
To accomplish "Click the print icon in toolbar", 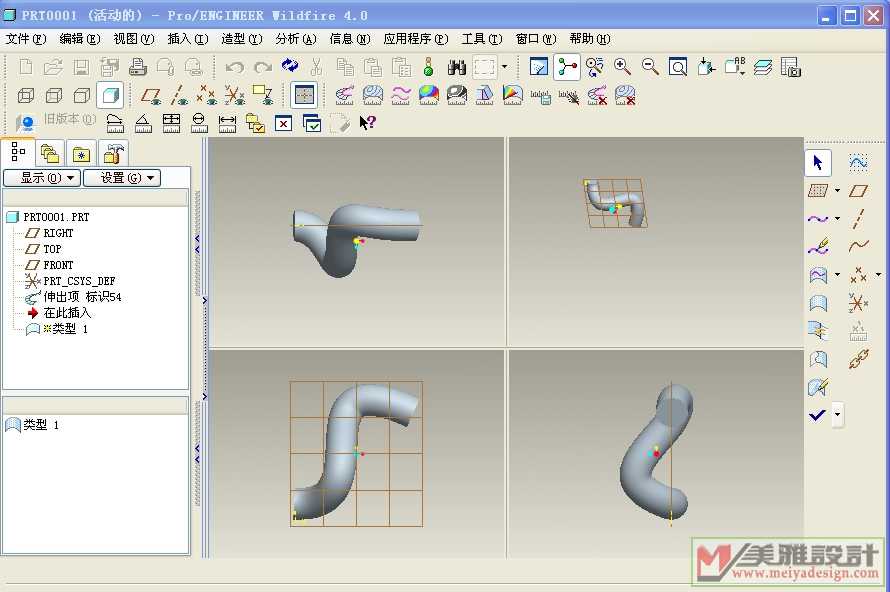I will click(x=137, y=68).
